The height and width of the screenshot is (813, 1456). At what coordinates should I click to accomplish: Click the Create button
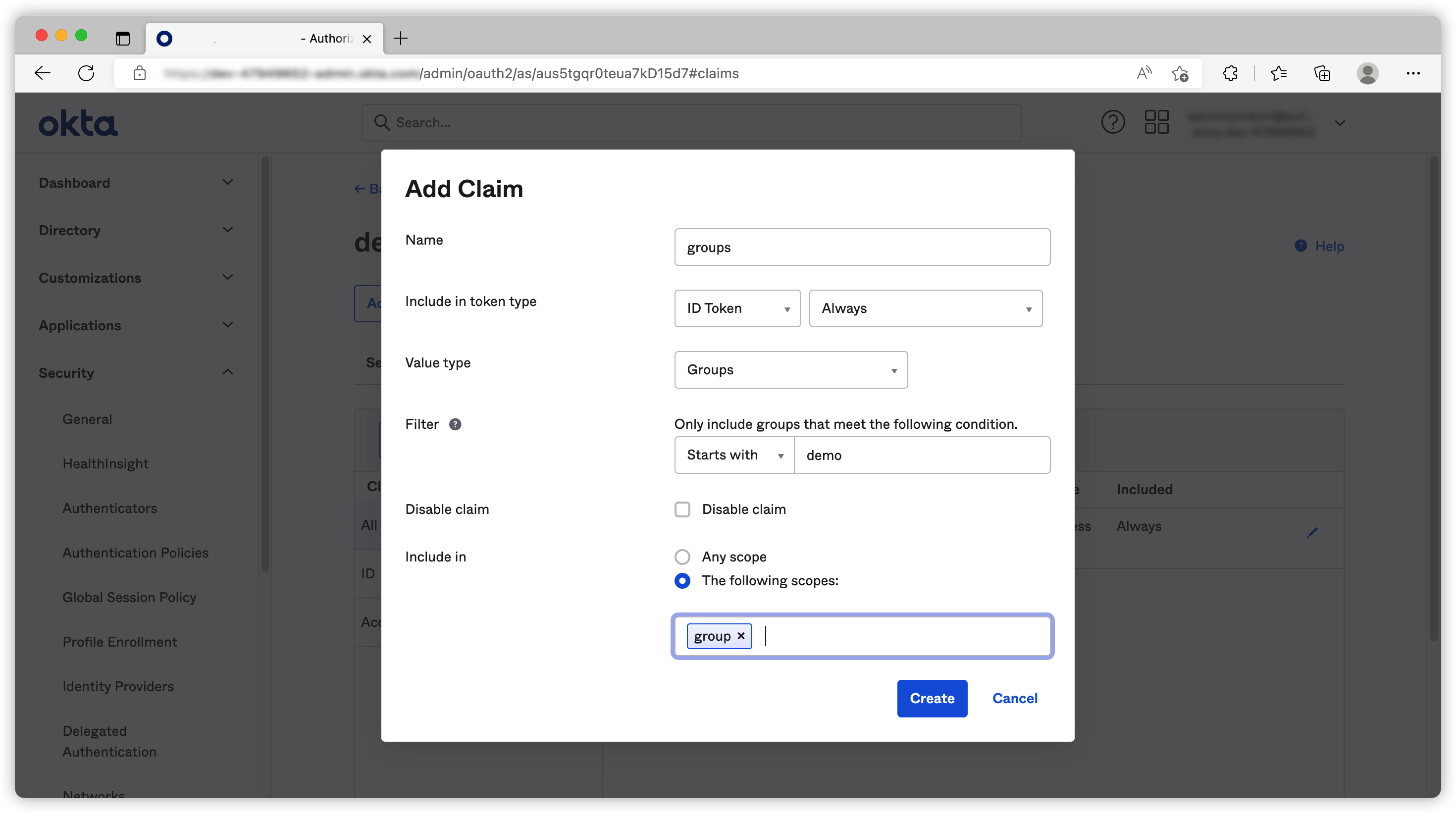pyautogui.click(x=932, y=698)
